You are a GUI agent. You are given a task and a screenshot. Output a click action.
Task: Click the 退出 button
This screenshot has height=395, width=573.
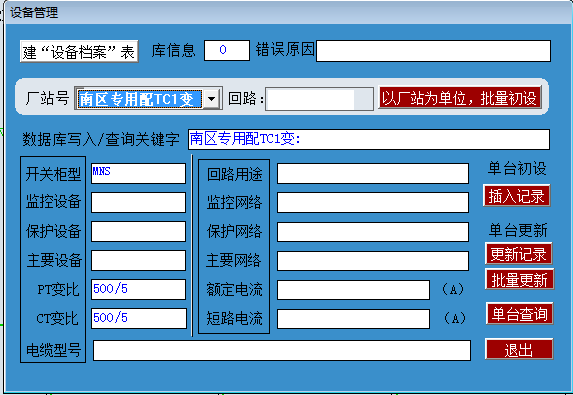(x=519, y=349)
